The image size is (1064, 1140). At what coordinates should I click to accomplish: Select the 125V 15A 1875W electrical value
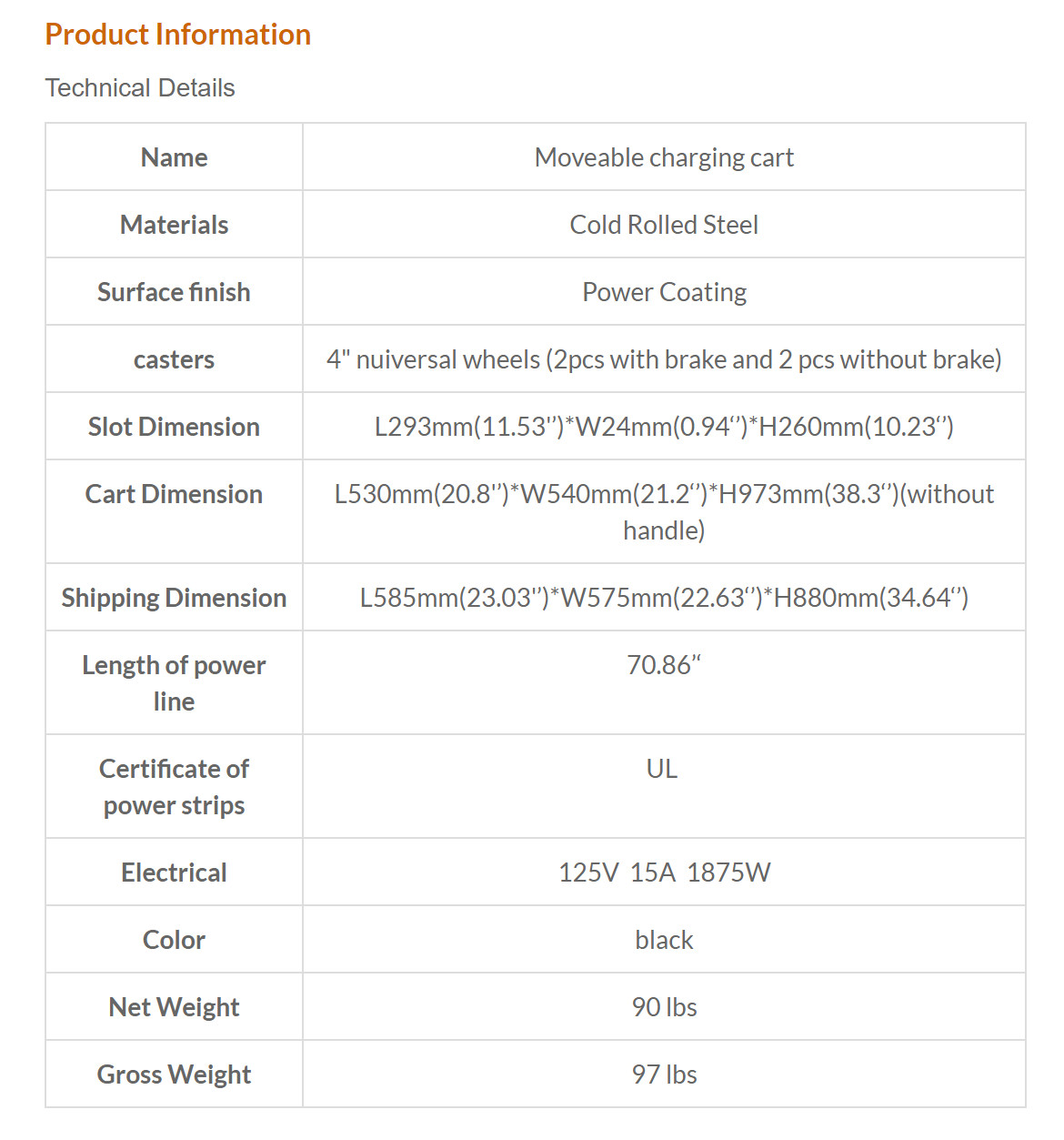pyautogui.click(x=664, y=873)
